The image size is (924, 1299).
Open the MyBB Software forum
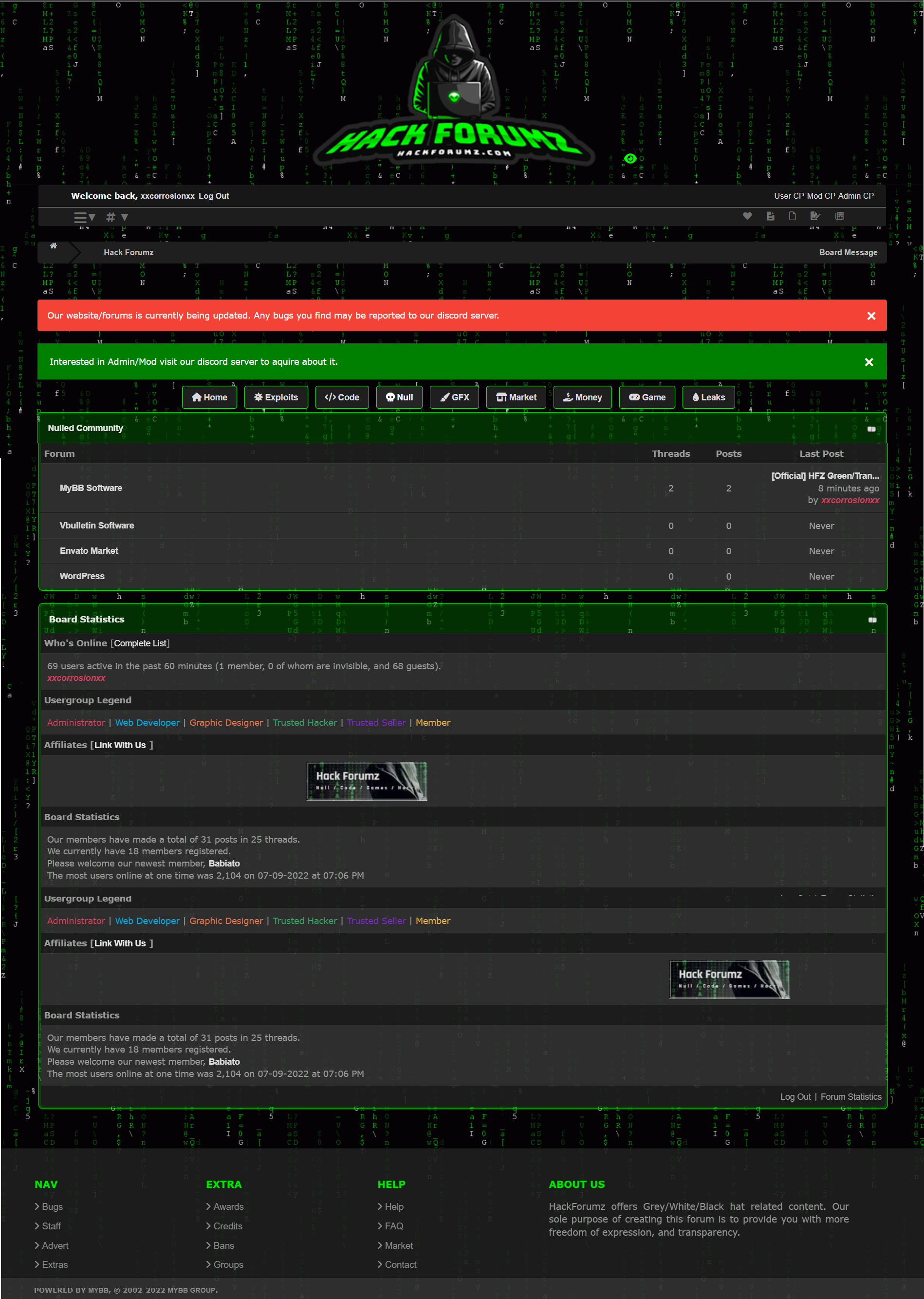point(91,488)
